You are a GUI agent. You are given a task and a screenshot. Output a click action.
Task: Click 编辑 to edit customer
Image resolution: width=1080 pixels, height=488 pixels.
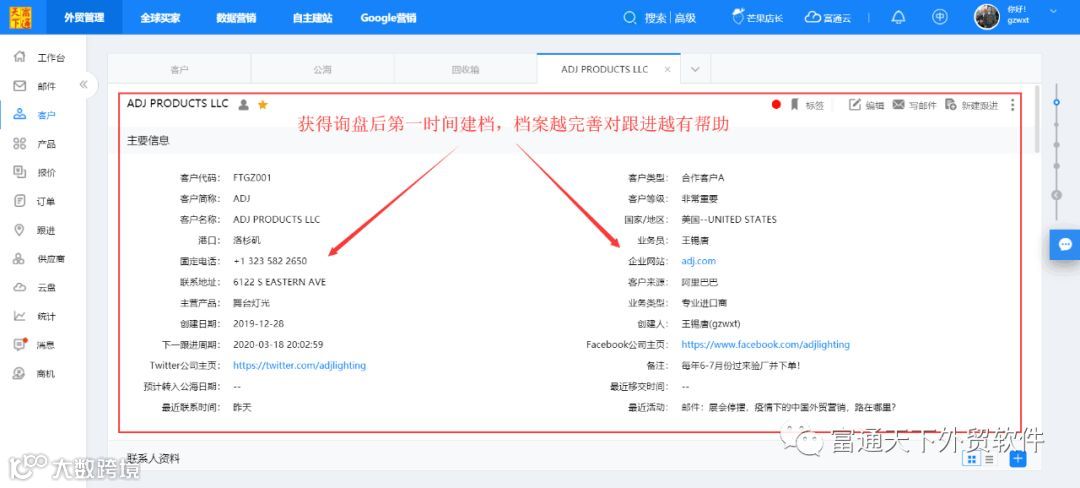(866, 105)
